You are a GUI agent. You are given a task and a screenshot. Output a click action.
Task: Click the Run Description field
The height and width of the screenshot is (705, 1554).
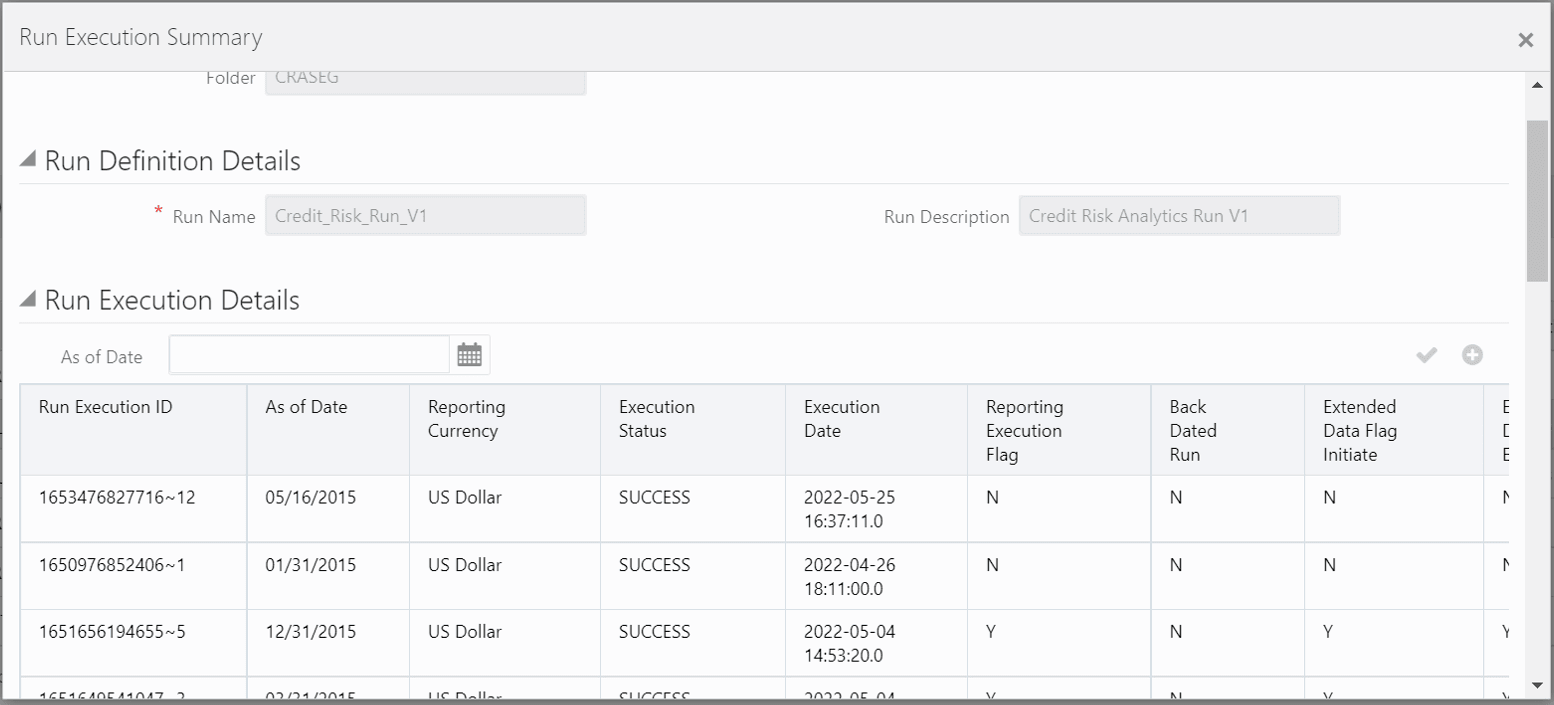(x=1179, y=215)
